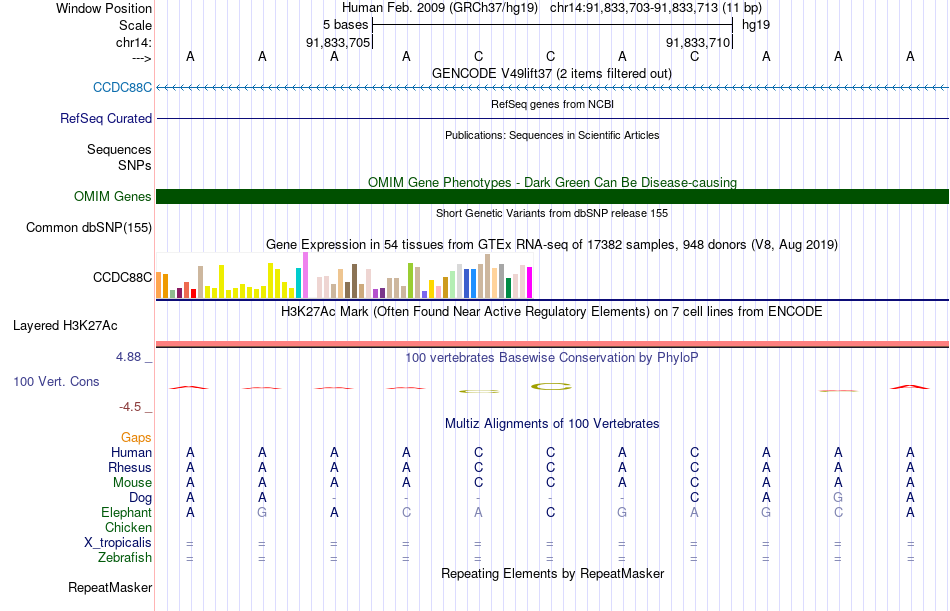Click 'Short Genetic Variants from dbSNP' title

pyautogui.click(x=552, y=213)
